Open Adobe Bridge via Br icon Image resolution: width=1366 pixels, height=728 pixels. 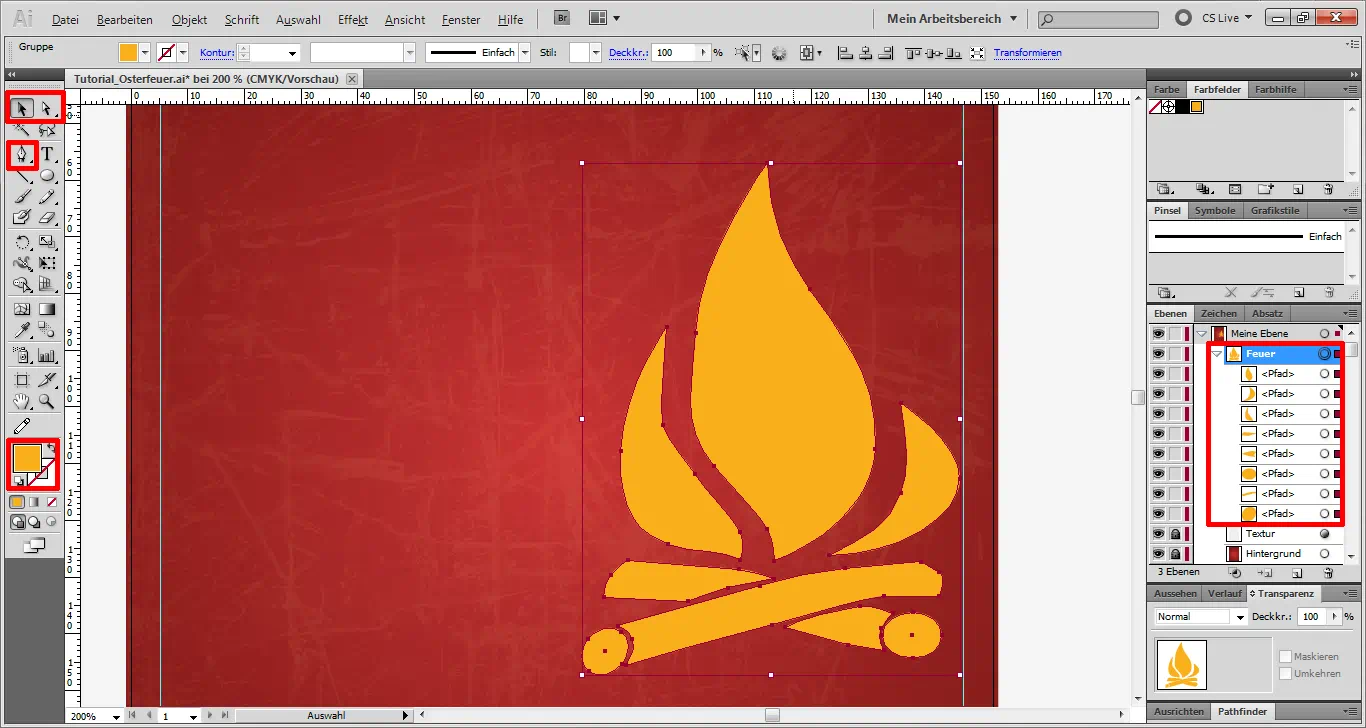[563, 18]
